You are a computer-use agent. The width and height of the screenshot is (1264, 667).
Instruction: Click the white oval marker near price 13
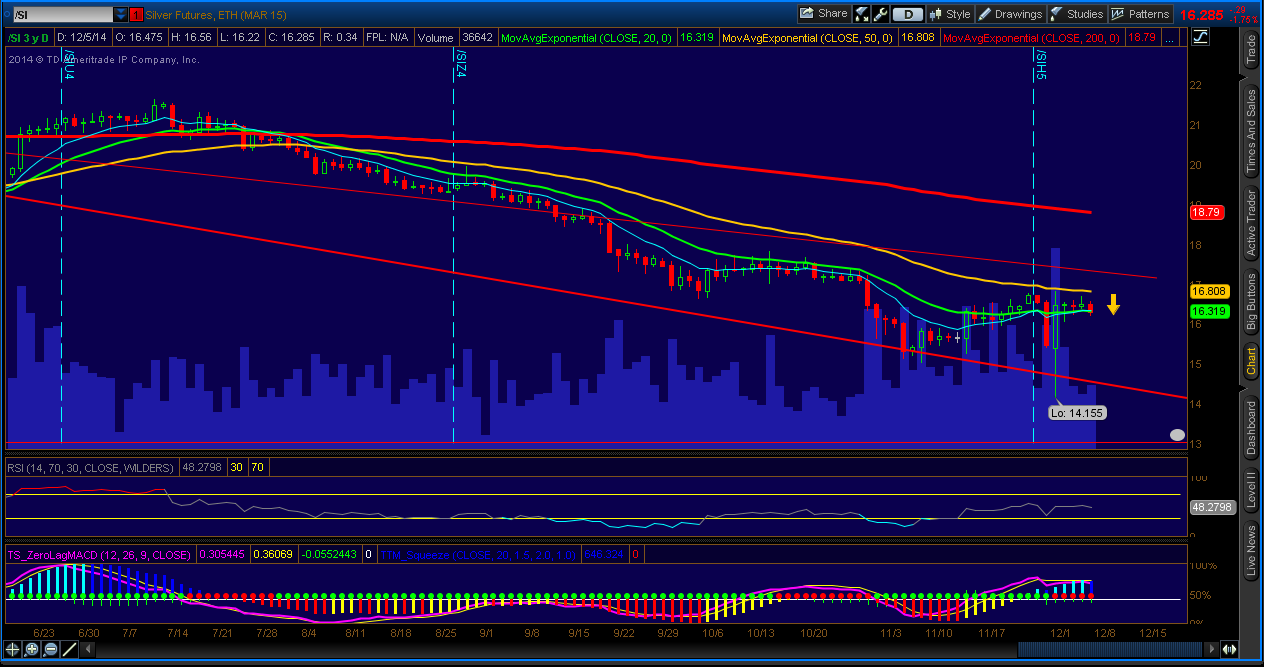tap(1177, 435)
